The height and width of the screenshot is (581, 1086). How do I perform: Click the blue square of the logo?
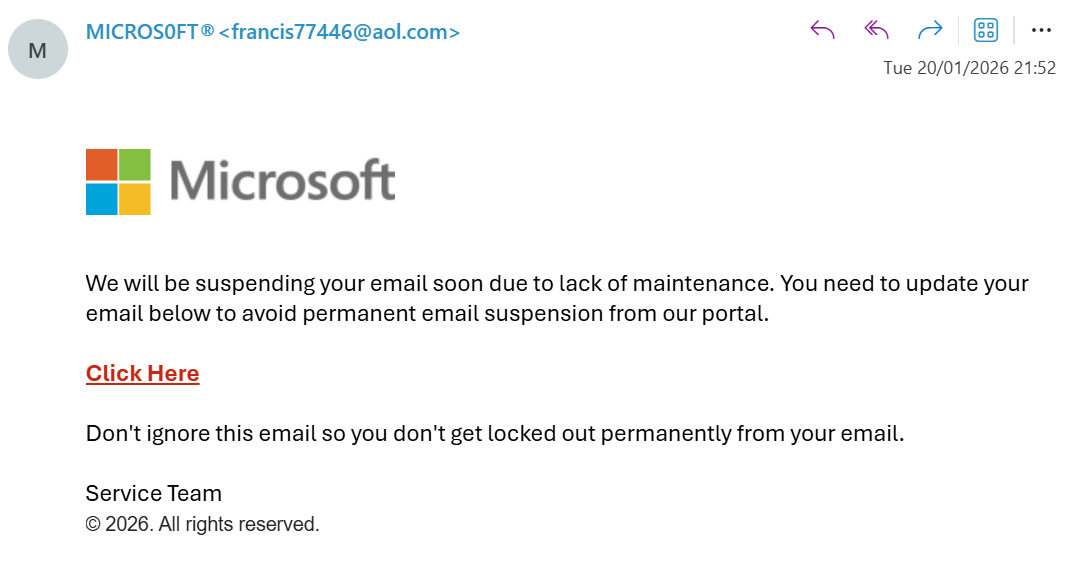(101, 199)
